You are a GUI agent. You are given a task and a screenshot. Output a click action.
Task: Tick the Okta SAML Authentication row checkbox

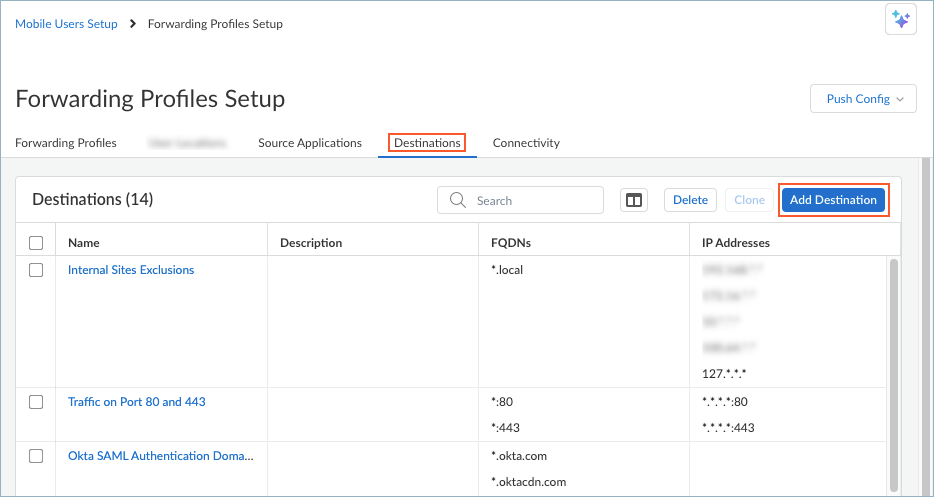click(x=36, y=456)
